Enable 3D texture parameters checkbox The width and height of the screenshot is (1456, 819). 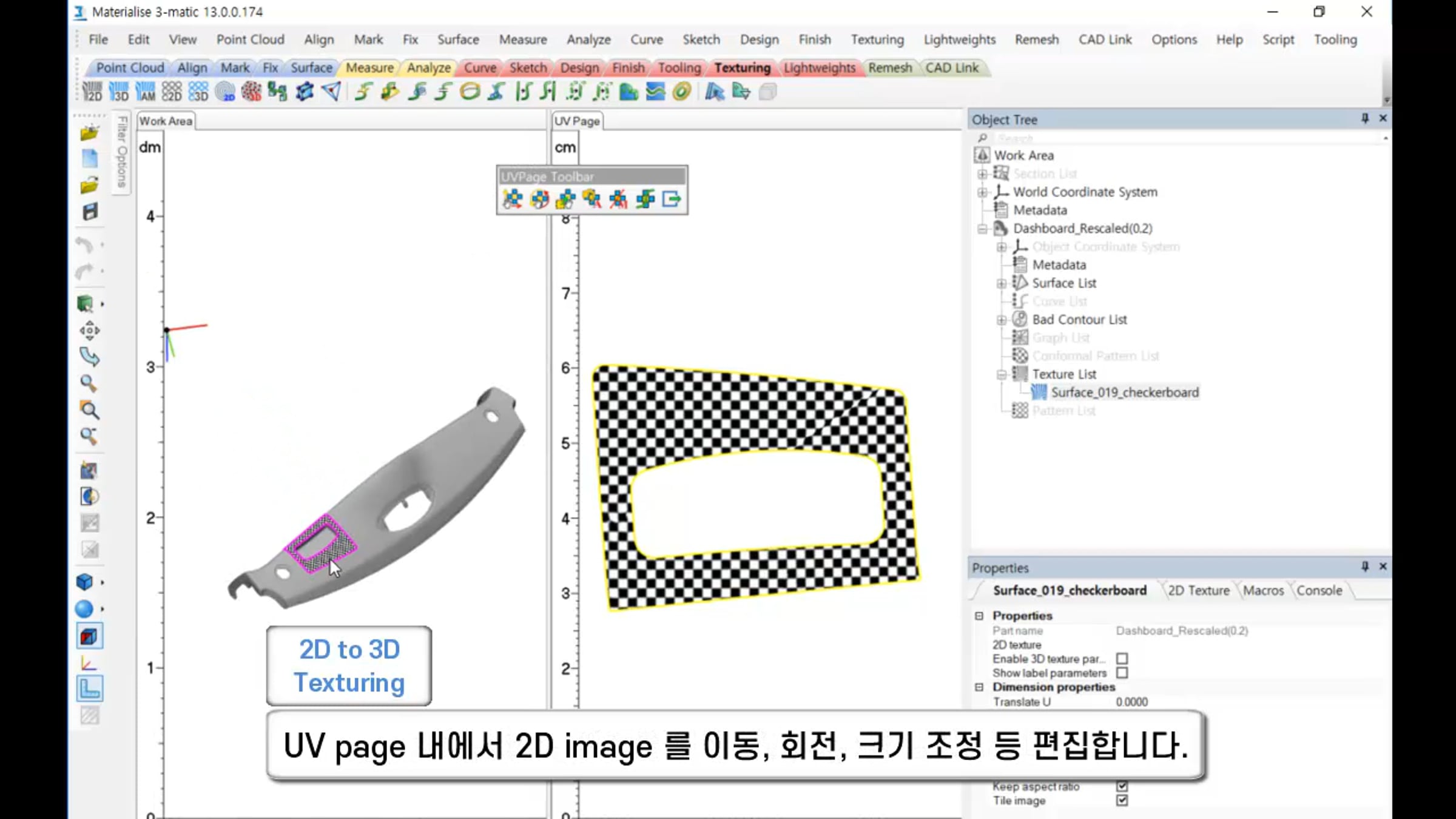pos(1122,659)
